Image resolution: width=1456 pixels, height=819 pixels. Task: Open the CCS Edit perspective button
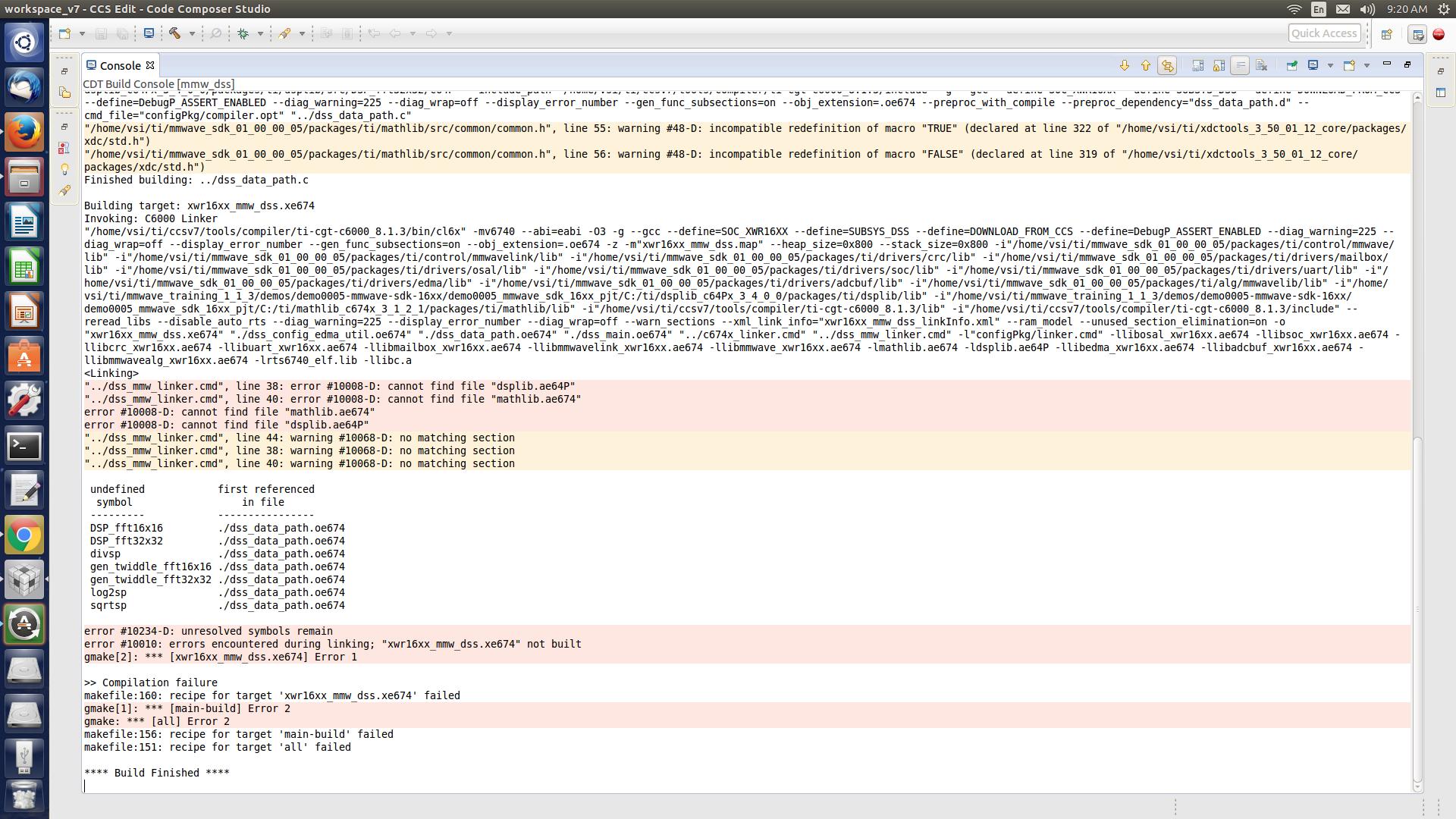[x=1417, y=34]
